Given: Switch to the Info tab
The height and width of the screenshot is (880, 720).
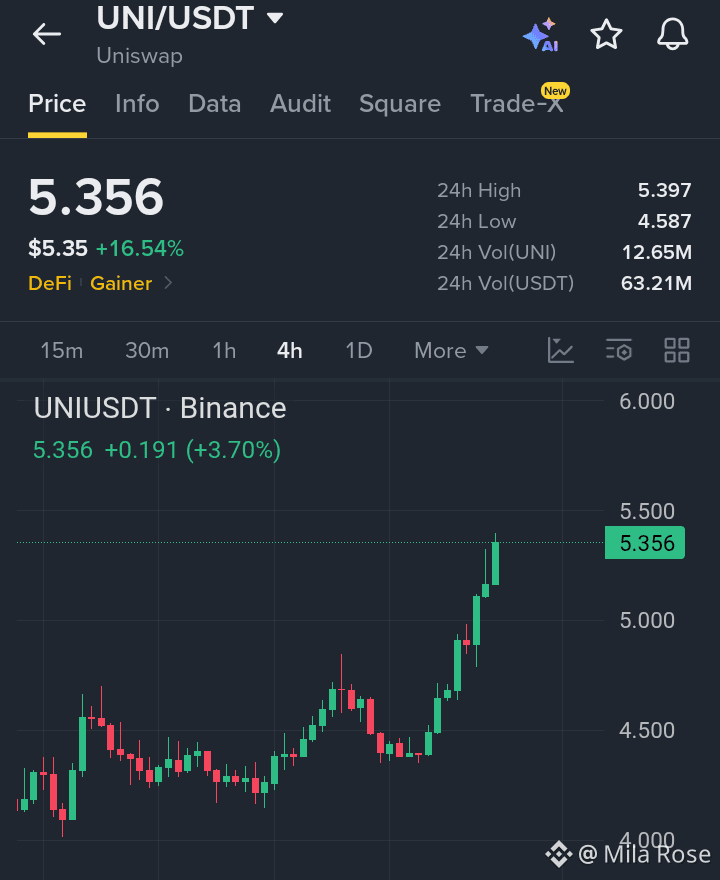Looking at the screenshot, I should pyautogui.click(x=137, y=104).
